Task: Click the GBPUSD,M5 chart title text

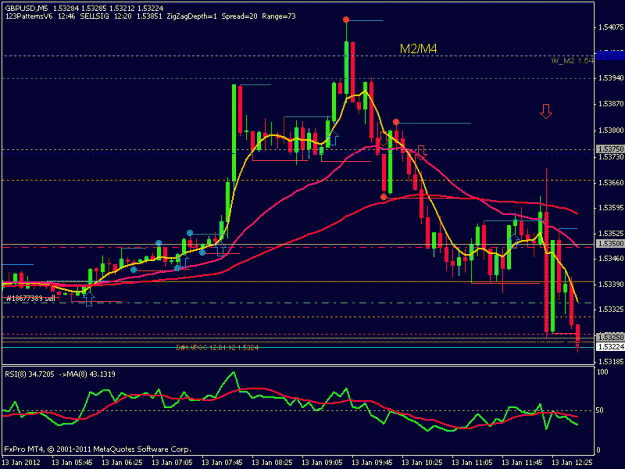Action: tap(24, 8)
